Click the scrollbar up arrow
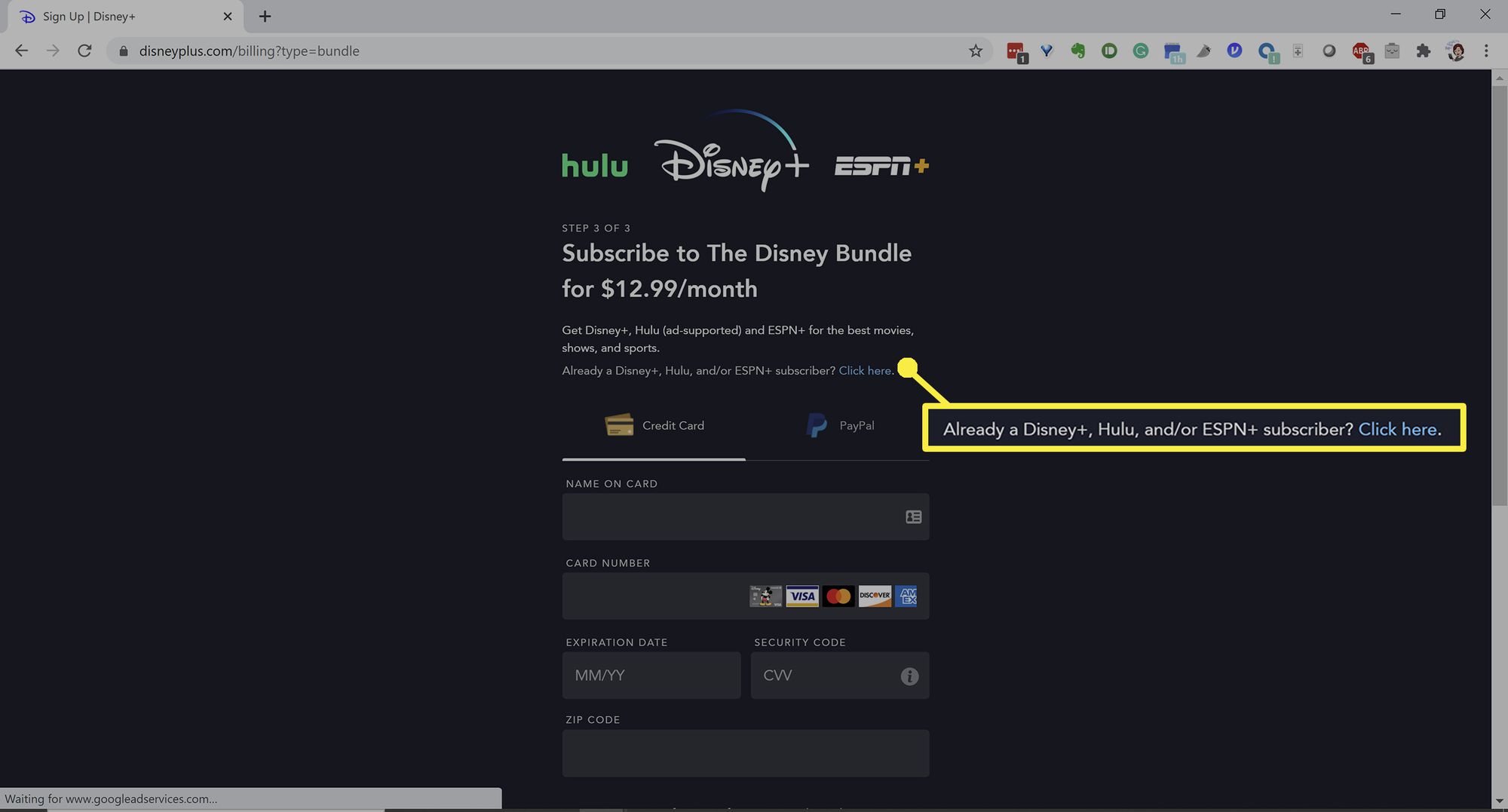Viewport: 1508px width, 812px height. (1500, 77)
